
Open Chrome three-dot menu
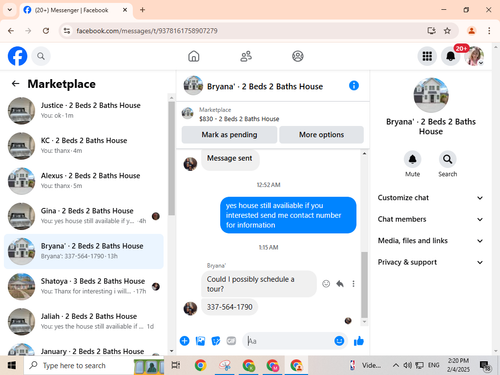coord(489,31)
